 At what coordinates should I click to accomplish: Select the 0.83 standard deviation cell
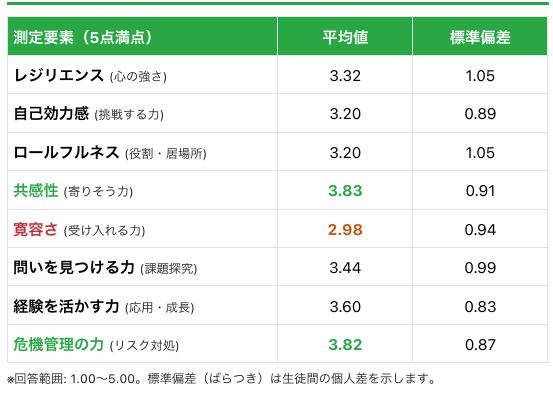[480, 306]
